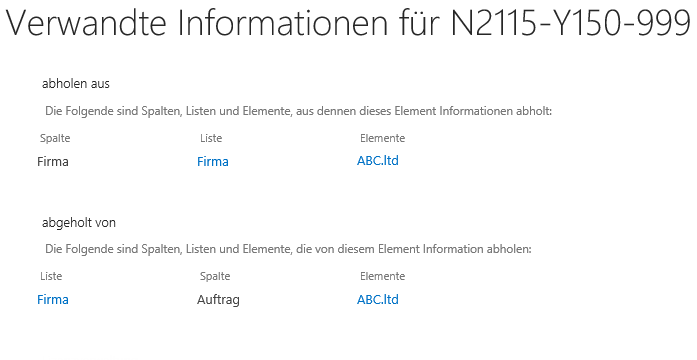This screenshot has width=697, height=360.
Task: Click description text ending with 'Information abholen:'
Action: [288, 249]
